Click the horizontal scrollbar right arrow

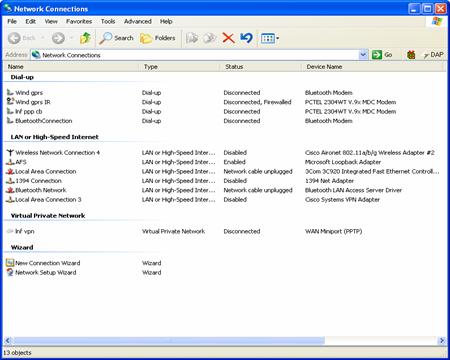tap(442, 340)
